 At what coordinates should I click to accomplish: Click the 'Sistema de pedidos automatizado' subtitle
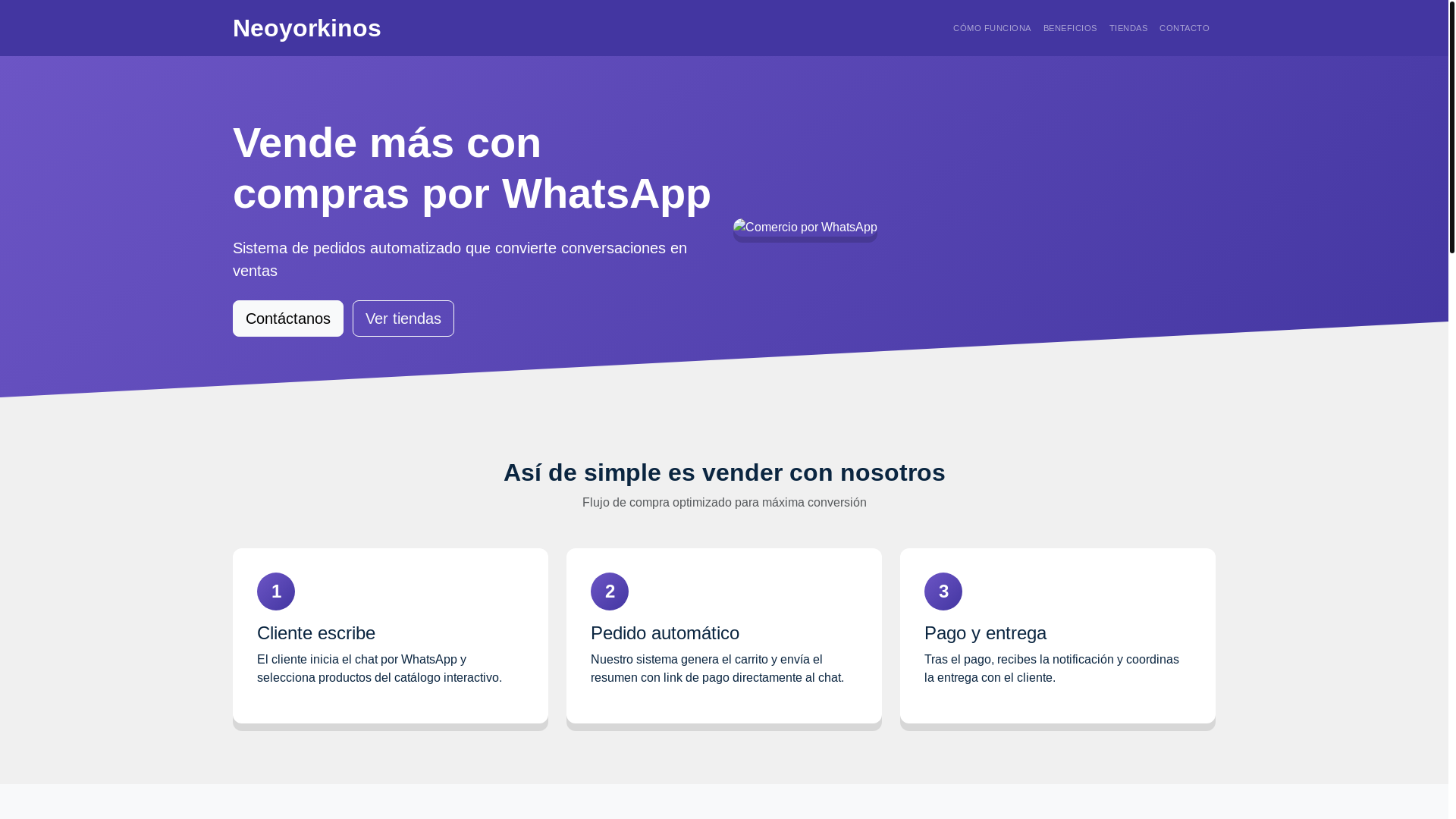pos(460,259)
